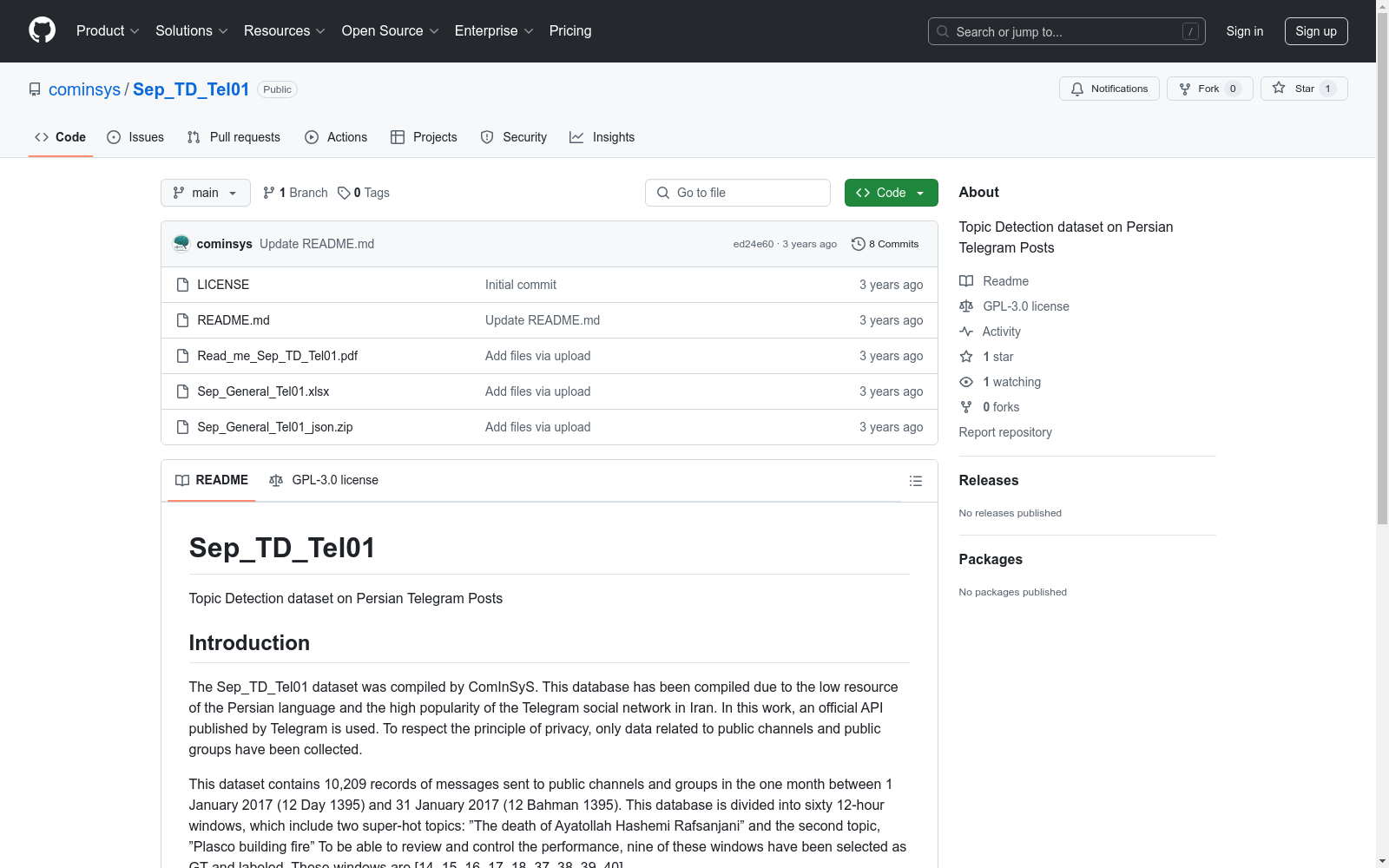Viewport: 1389px width, 868px height.
Task: Click the fork icon next to 0 forks
Action: pyautogui.click(x=966, y=407)
